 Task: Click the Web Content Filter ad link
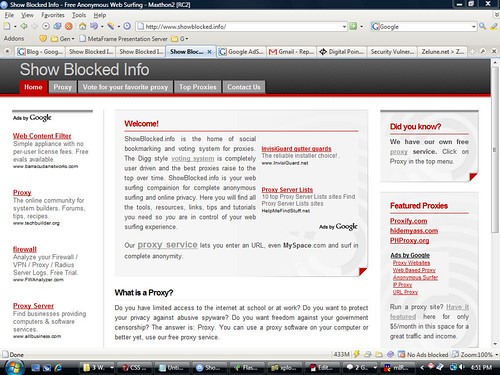[42, 136]
